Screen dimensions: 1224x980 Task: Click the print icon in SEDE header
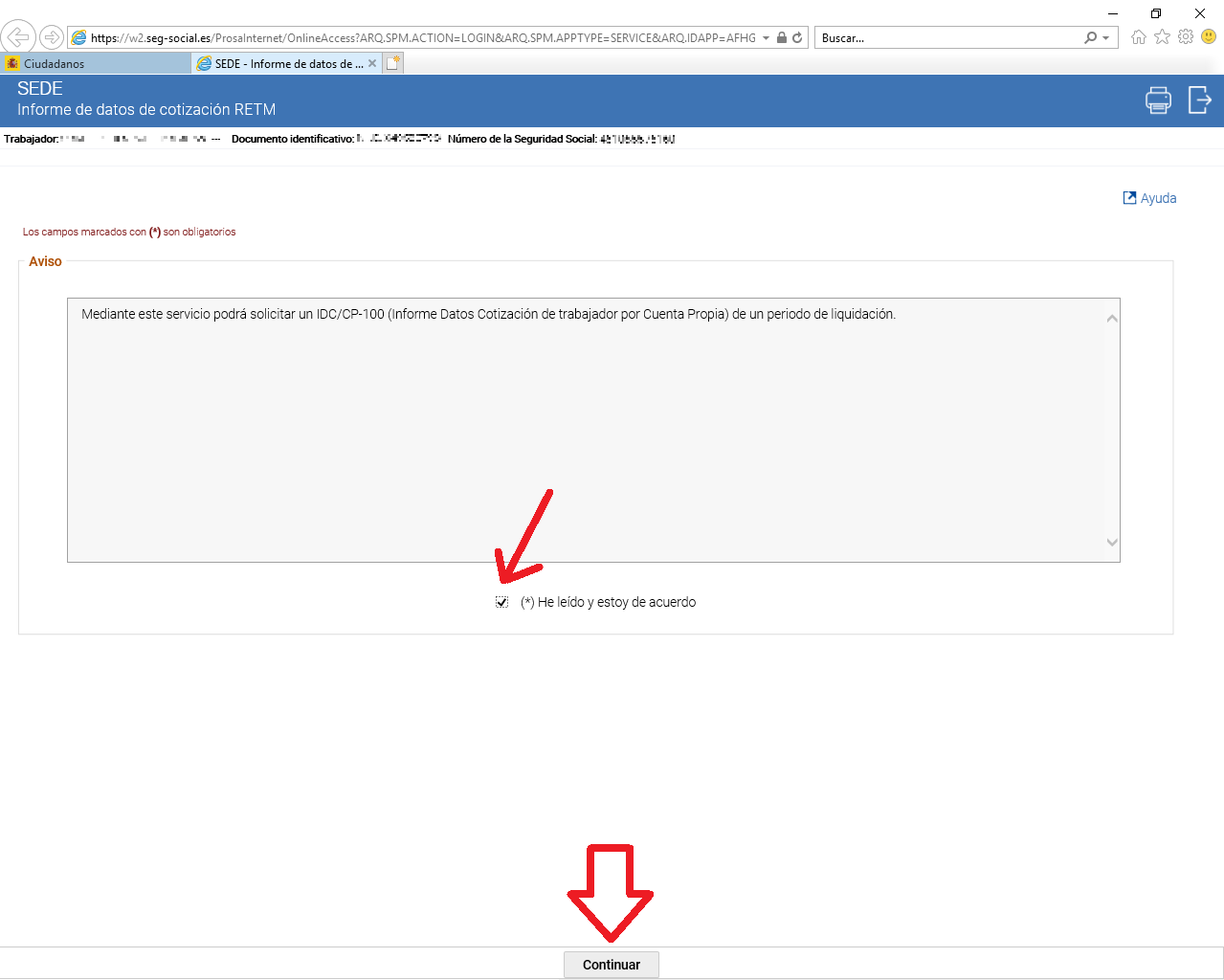point(1158,100)
